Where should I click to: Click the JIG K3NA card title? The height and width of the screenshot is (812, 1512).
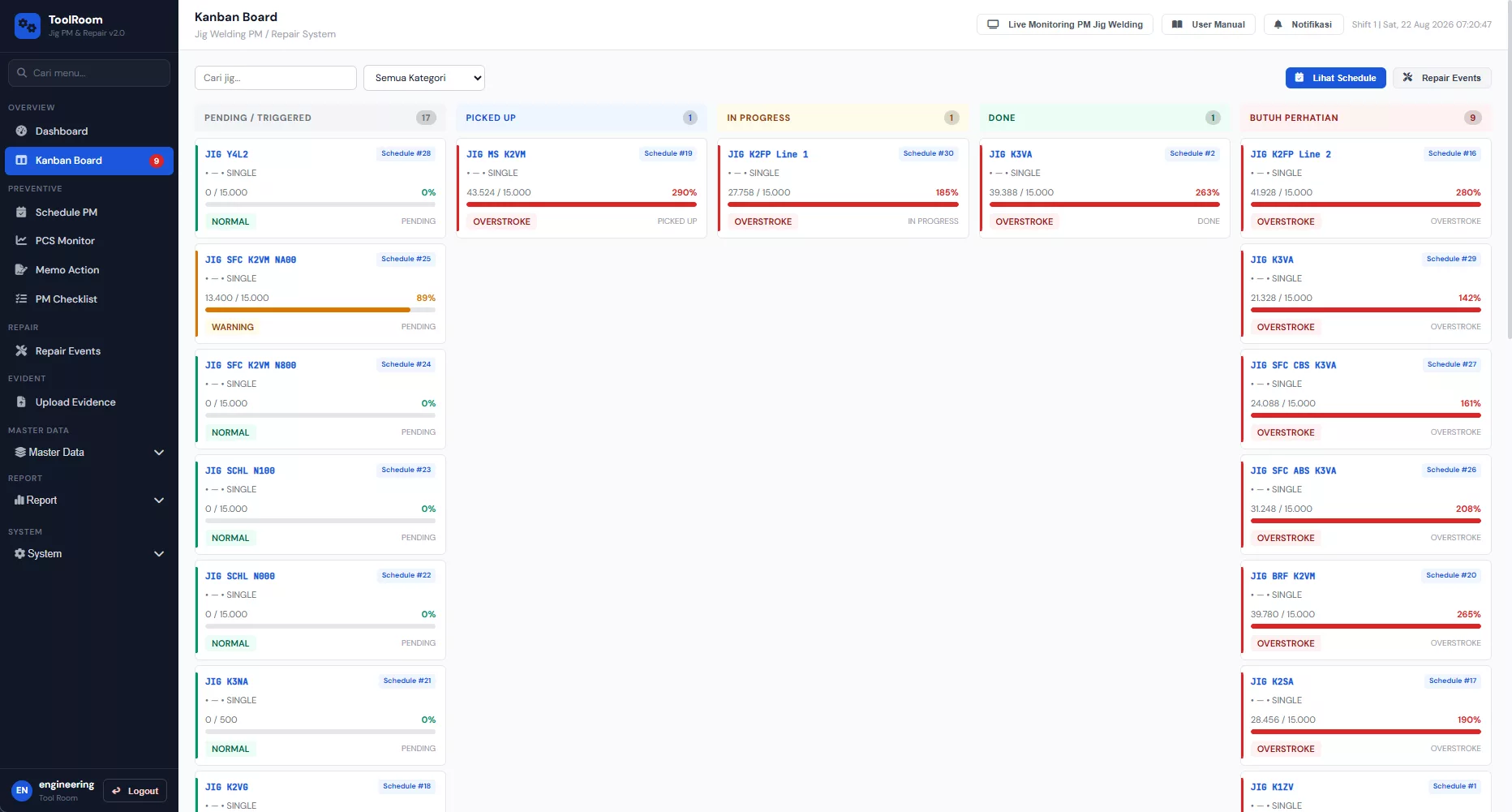pyautogui.click(x=227, y=681)
